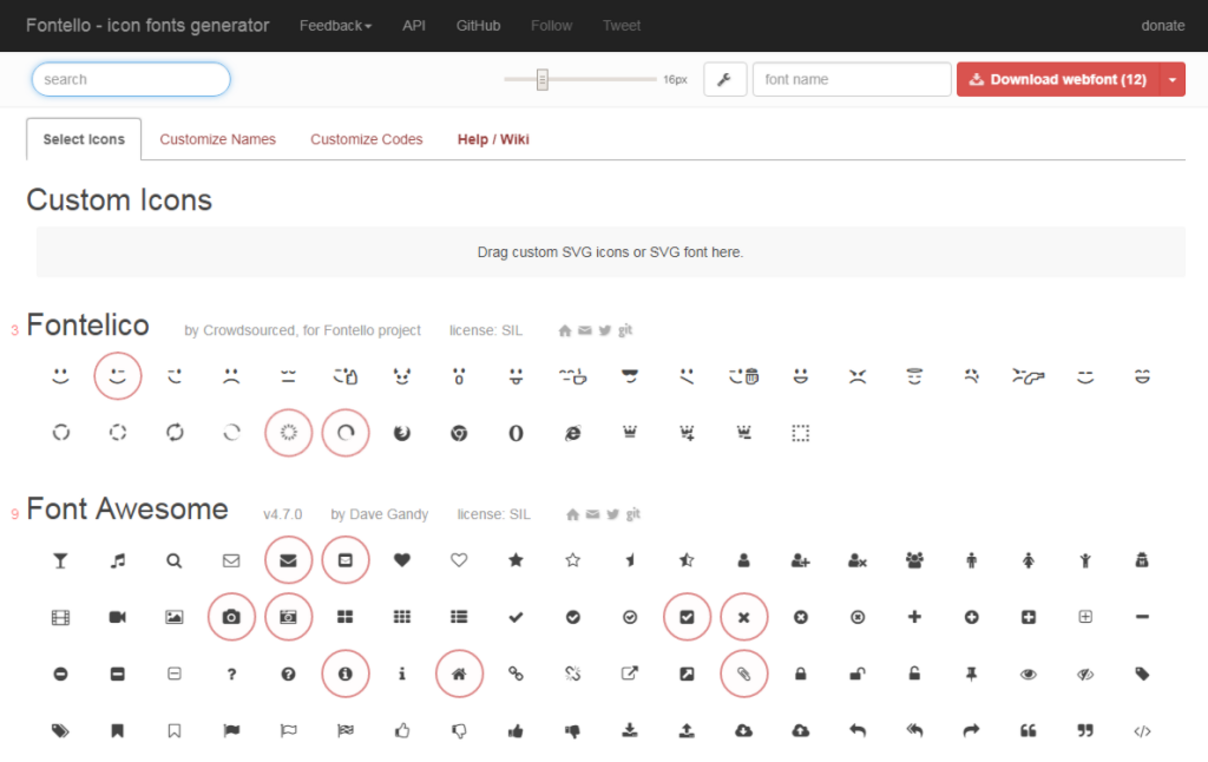This screenshot has height=762, width=1208.
Task: Choose the Firefox browser icon in Fontelico
Action: click(402, 434)
